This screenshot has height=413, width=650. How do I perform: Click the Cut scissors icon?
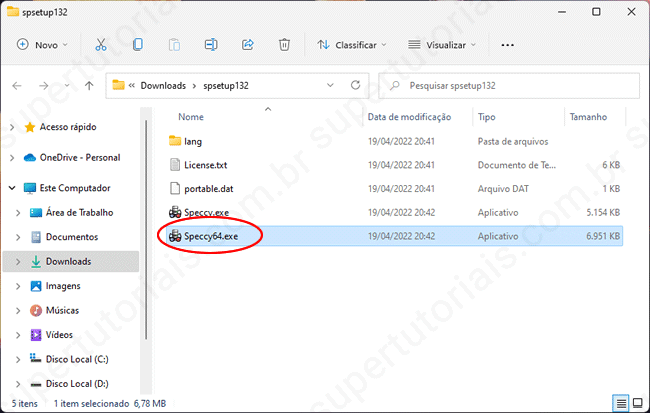(x=101, y=45)
